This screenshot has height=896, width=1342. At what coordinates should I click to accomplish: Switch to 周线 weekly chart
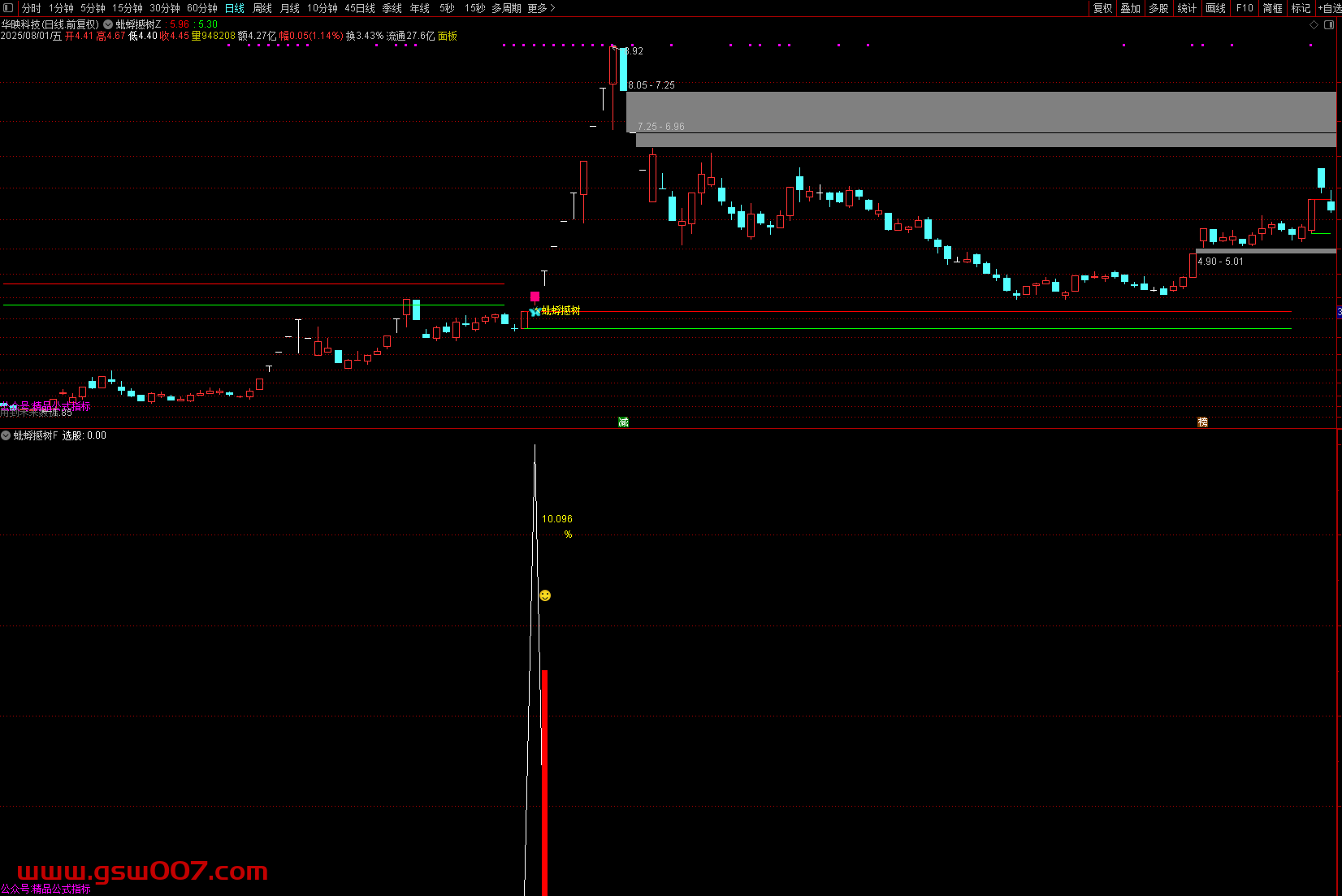click(262, 8)
